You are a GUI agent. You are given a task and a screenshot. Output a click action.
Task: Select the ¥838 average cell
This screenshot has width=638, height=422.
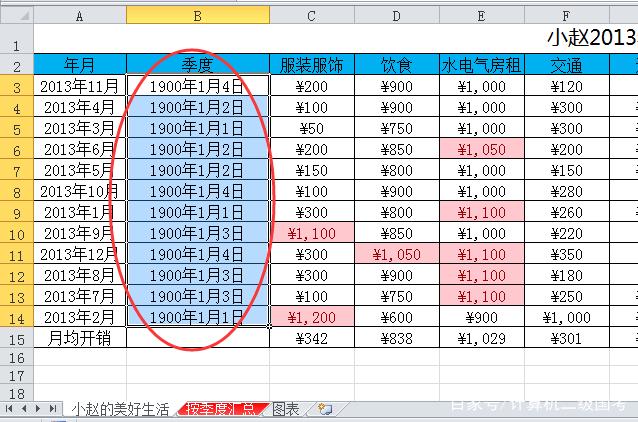[397, 337]
